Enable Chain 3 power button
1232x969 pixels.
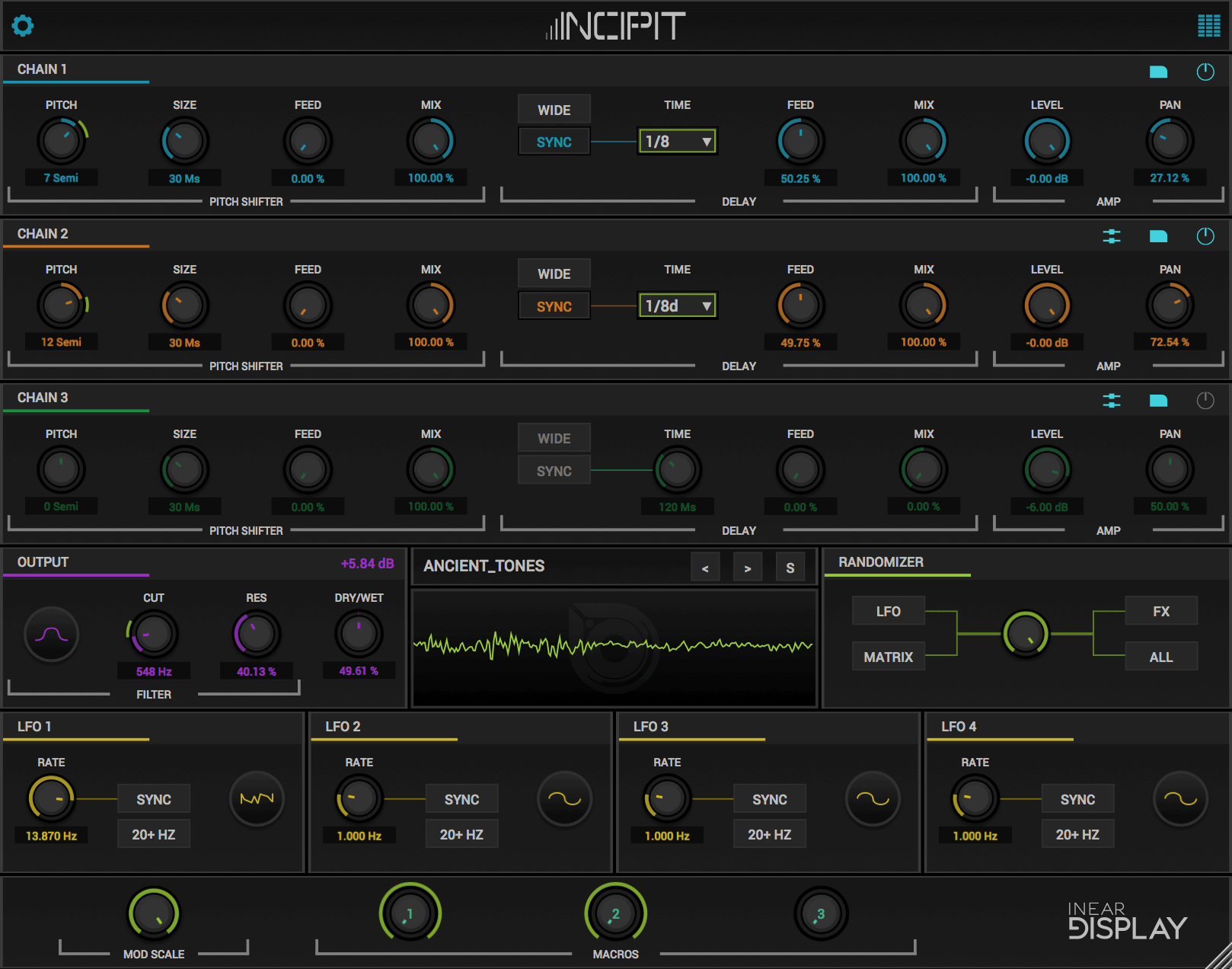click(1205, 401)
